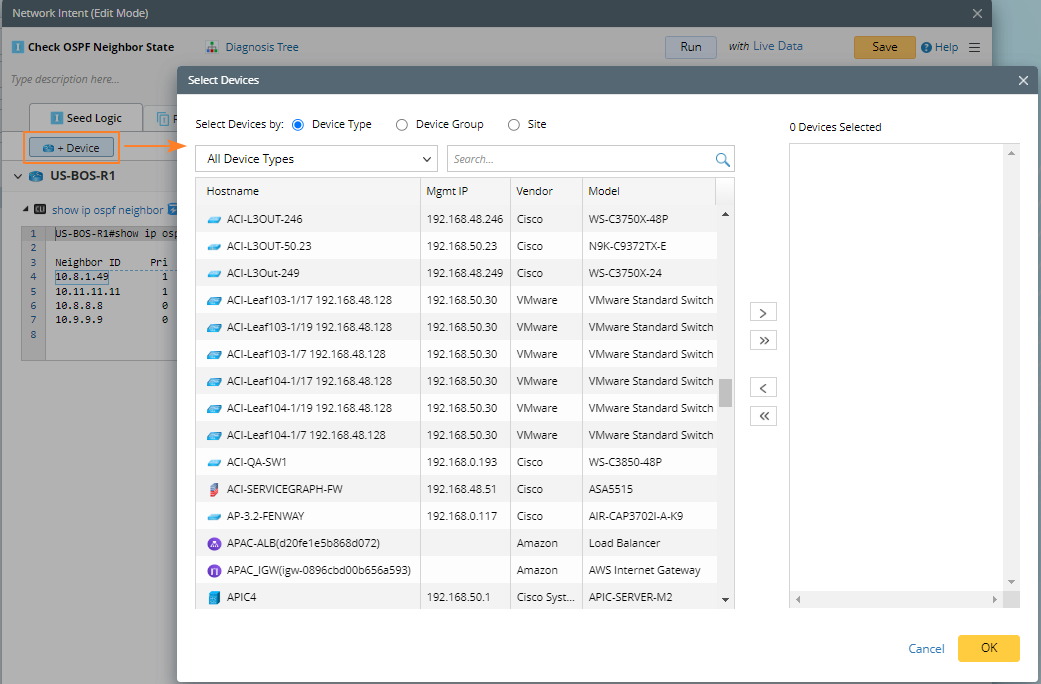This screenshot has height=684, width=1041.
Task: Select the Site radio button
Action: pyautogui.click(x=514, y=125)
